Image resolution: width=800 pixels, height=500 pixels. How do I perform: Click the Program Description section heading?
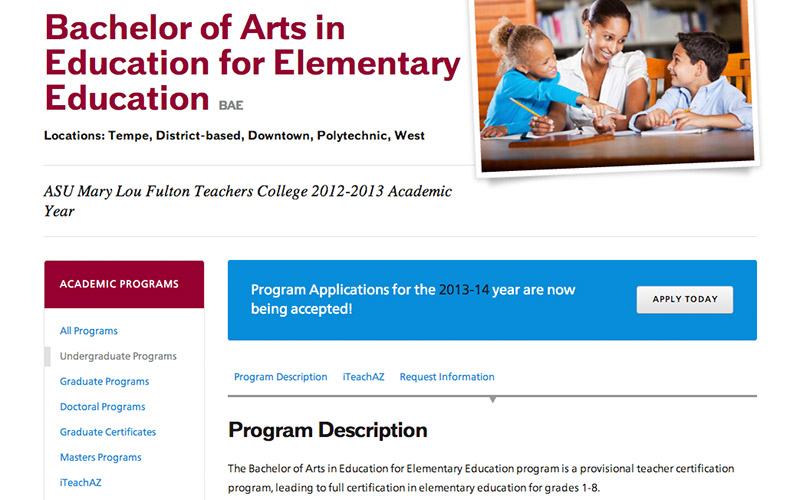click(327, 431)
